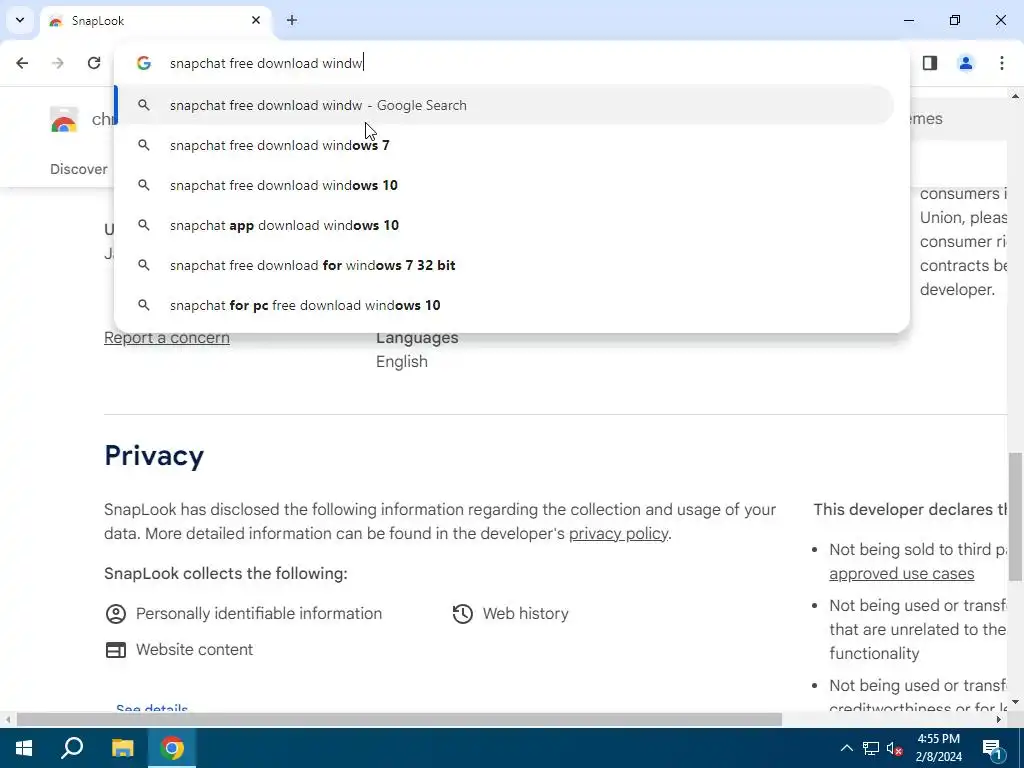The image size is (1024, 768).
Task: Open Windows taskbar search
Action: [x=72, y=748]
